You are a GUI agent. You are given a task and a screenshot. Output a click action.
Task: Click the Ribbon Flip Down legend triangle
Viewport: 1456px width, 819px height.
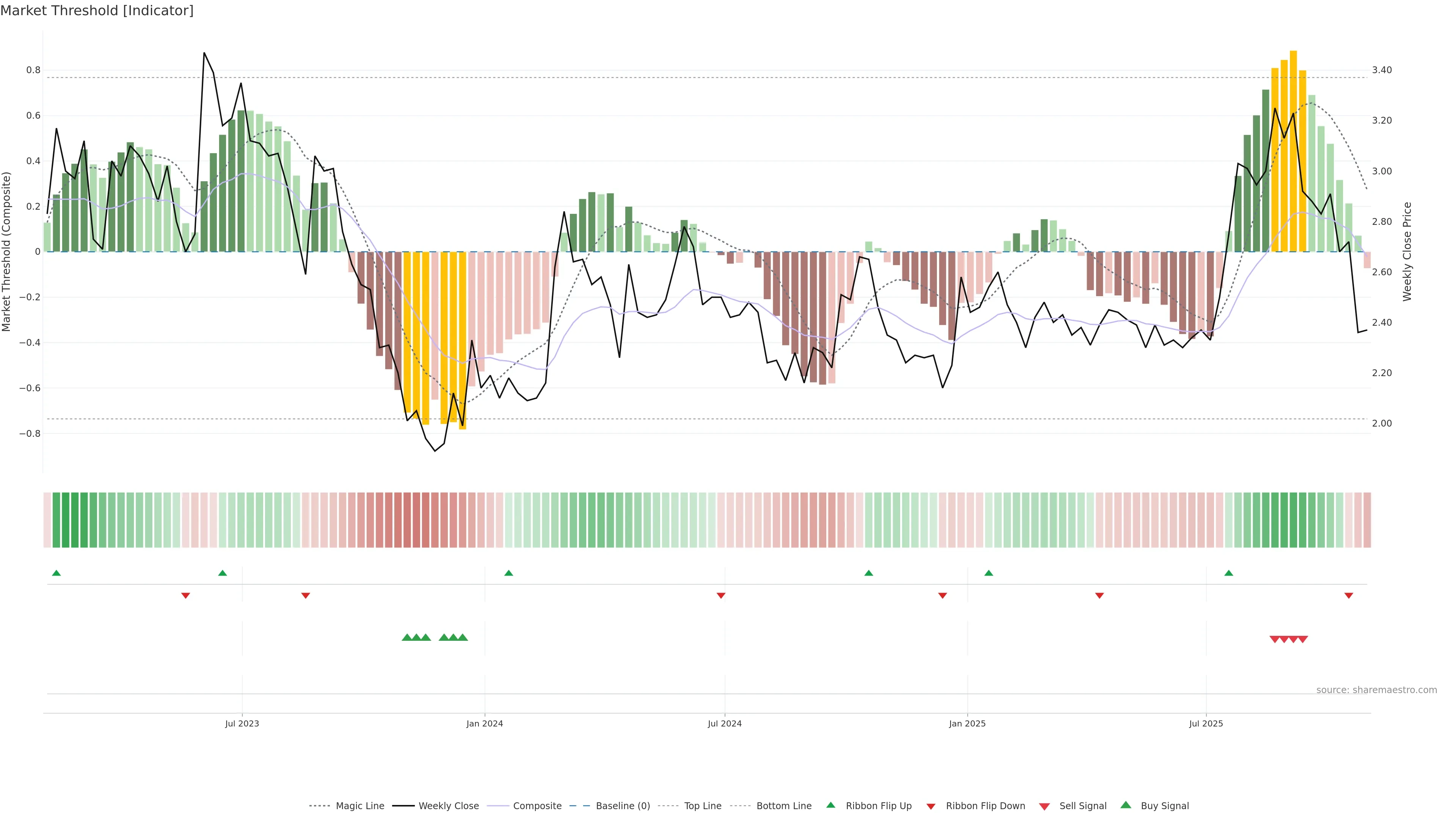tap(931, 806)
